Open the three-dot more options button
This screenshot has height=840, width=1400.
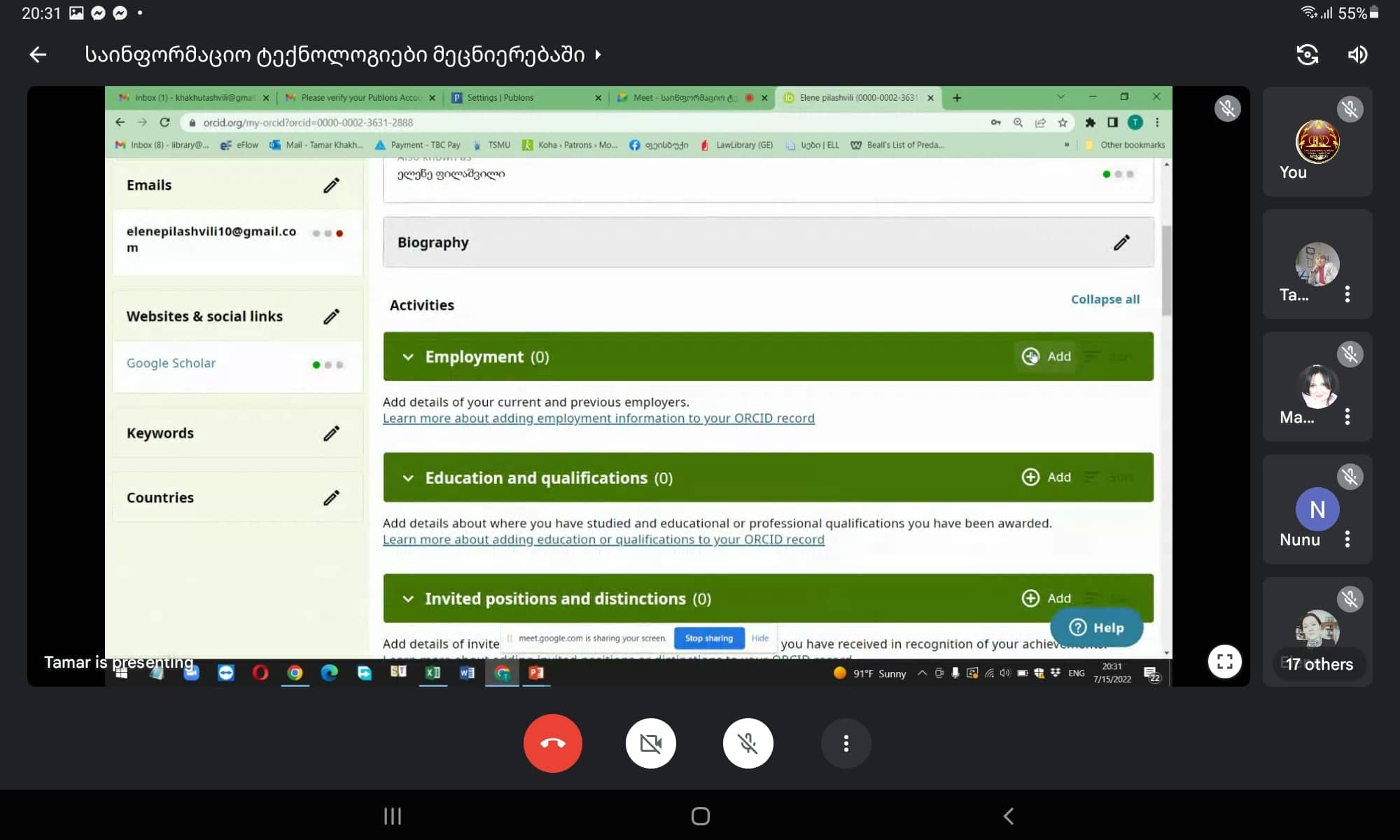(x=846, y=743)
